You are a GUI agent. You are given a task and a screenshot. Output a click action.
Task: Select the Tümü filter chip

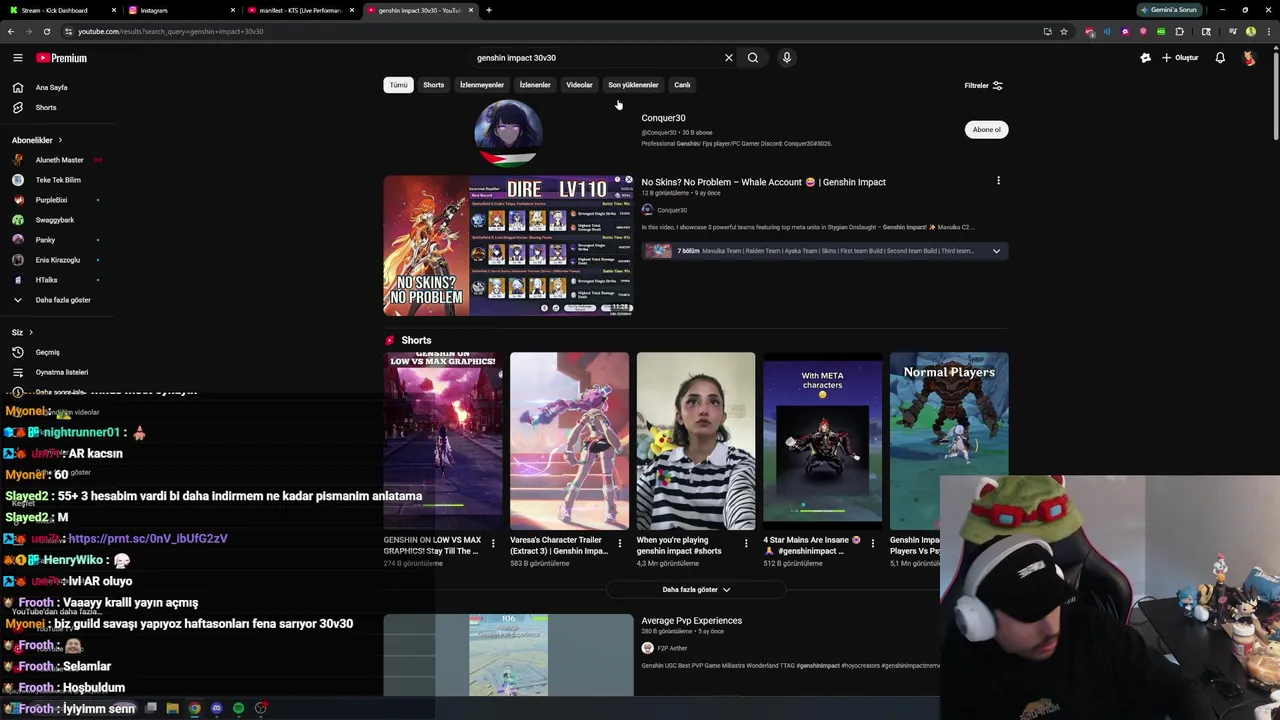coord(398,85)
